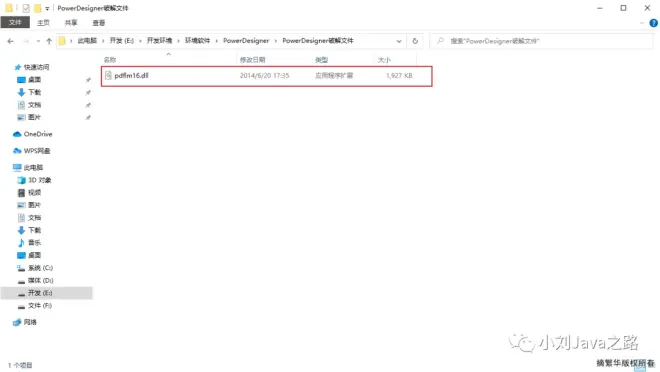This screenshot has height=372, width=660.
Task: Open the 视频 folder under 此电脑
Action: tap(35, 193)
